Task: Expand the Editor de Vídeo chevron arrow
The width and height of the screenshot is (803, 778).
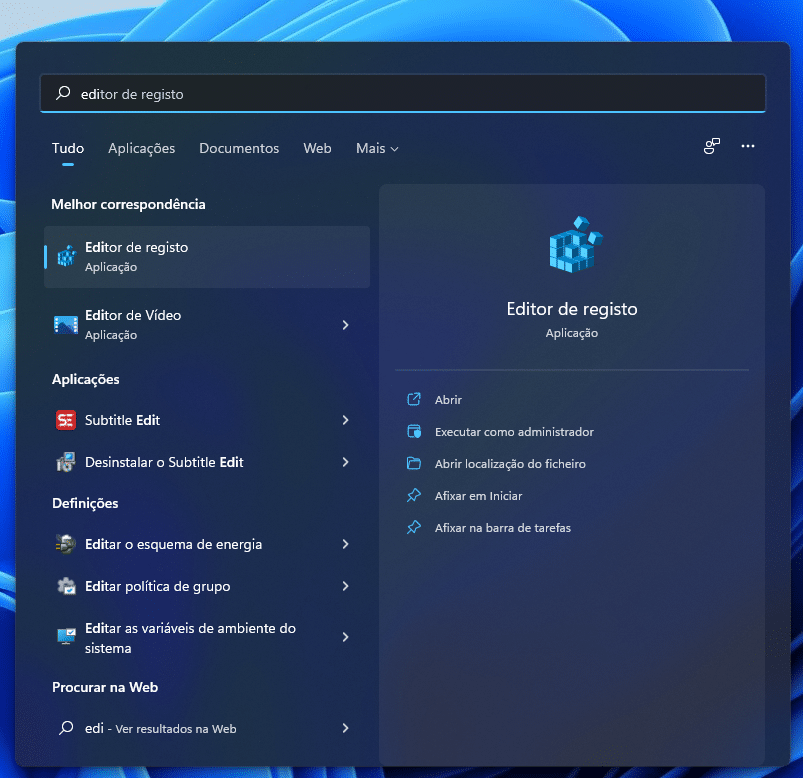Action: click(345, 325)
